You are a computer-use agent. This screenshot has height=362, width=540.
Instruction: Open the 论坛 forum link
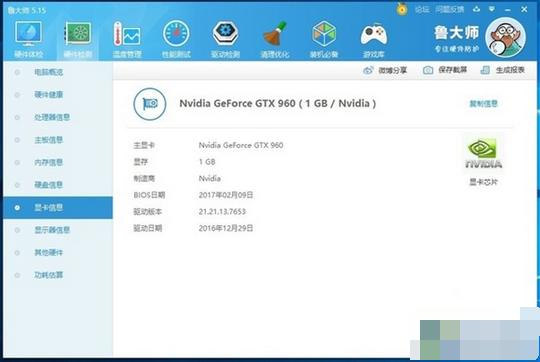coord(422,10)
